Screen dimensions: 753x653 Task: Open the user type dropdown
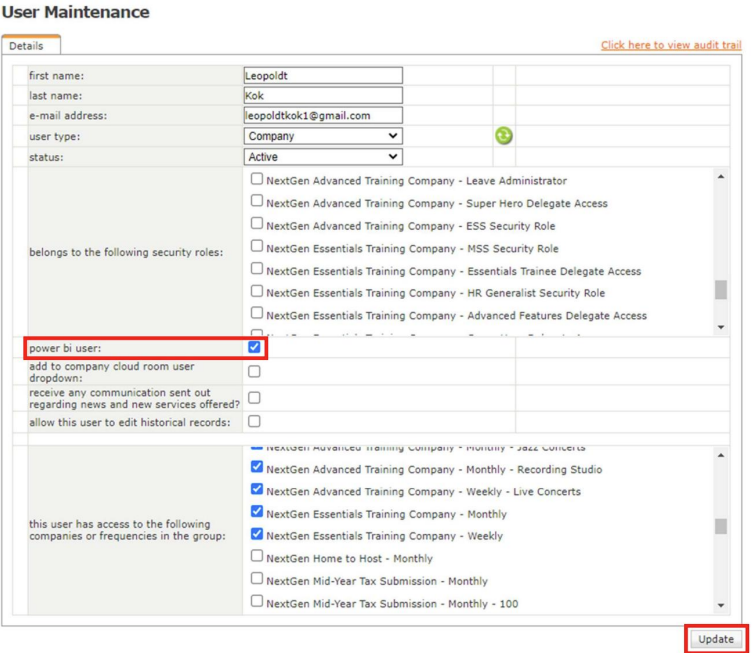coord(323,136)
